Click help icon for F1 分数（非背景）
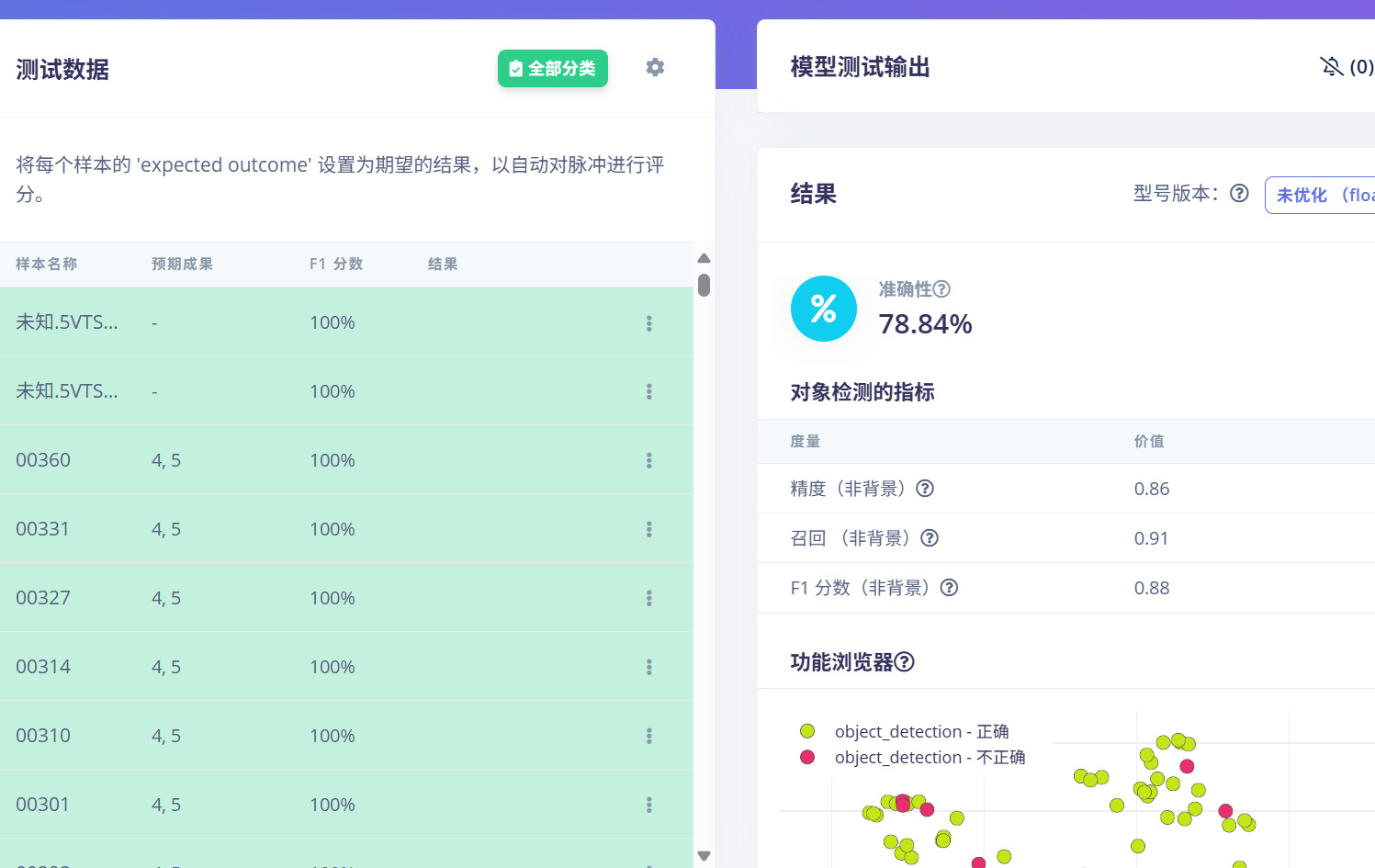 tap(949, 588)
